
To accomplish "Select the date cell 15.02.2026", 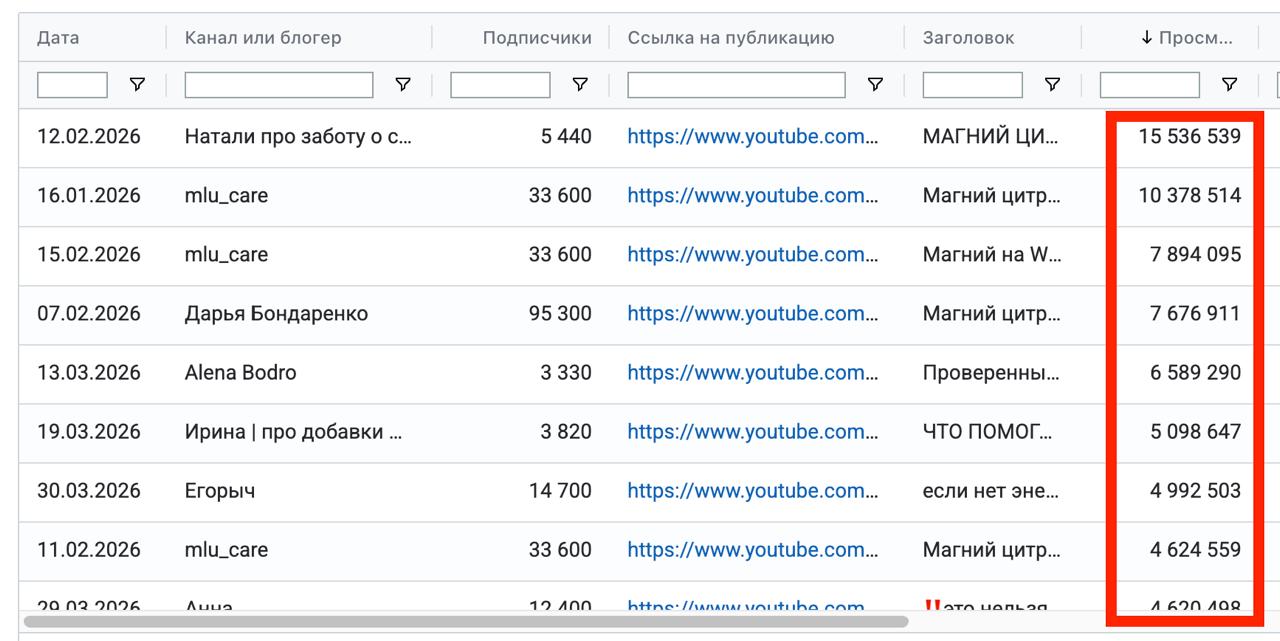I will pos(89,255).
